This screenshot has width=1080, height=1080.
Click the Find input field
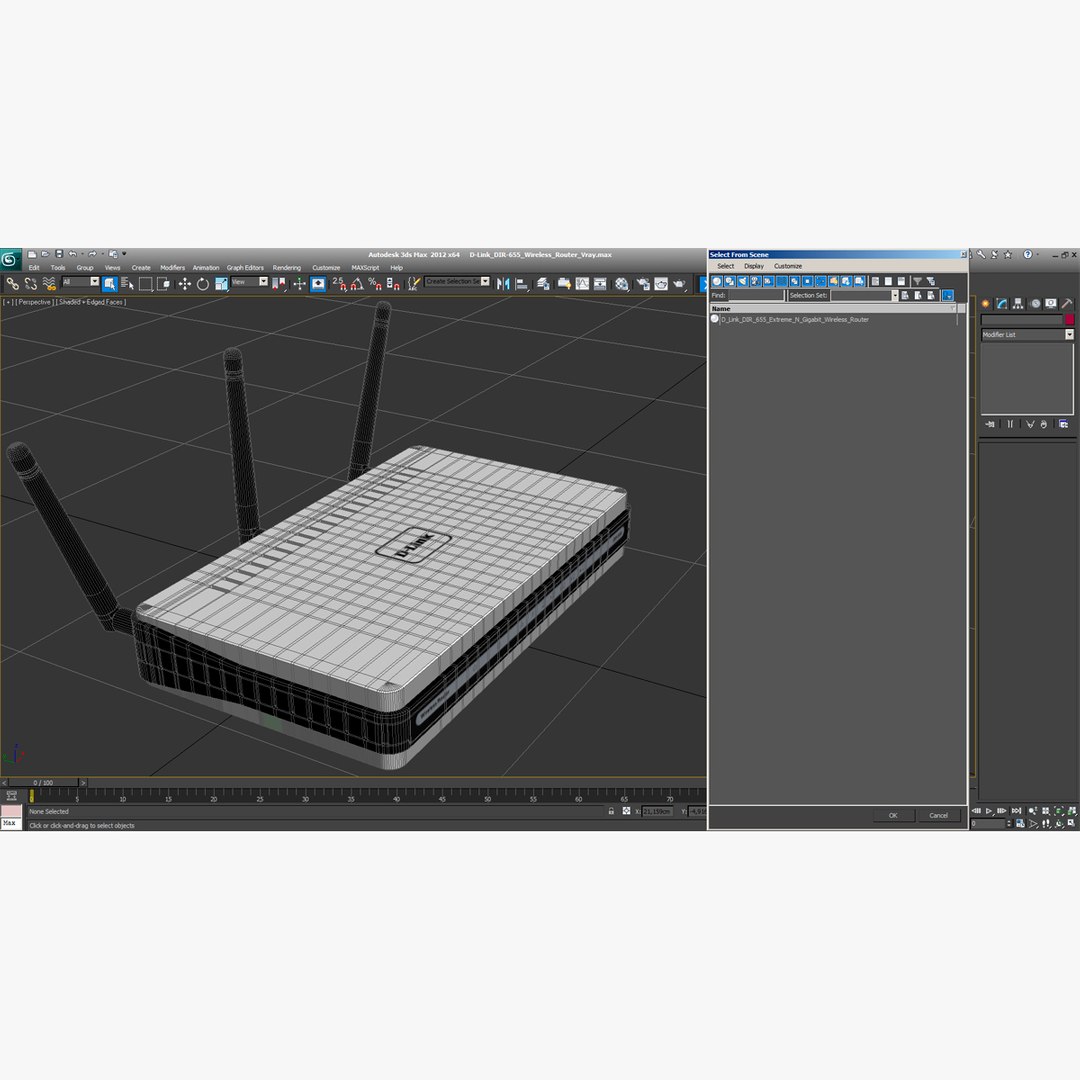756,295
